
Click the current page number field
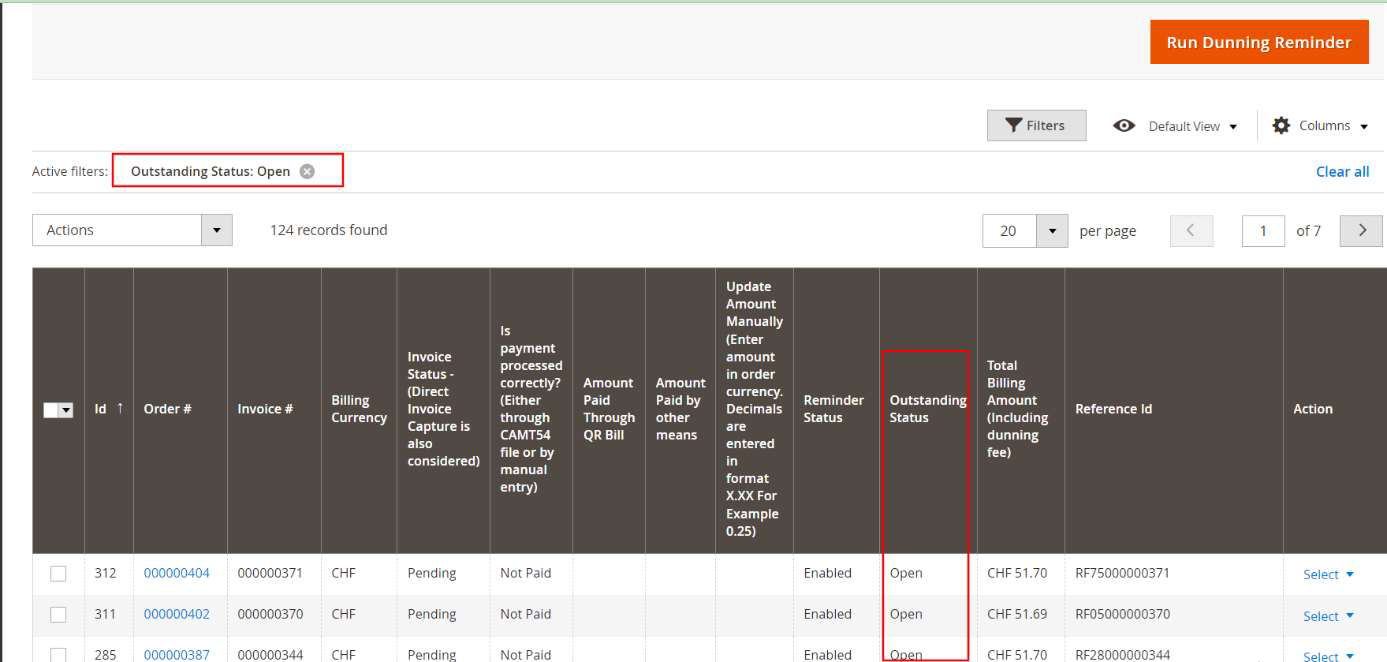[x=1263, y=231]
